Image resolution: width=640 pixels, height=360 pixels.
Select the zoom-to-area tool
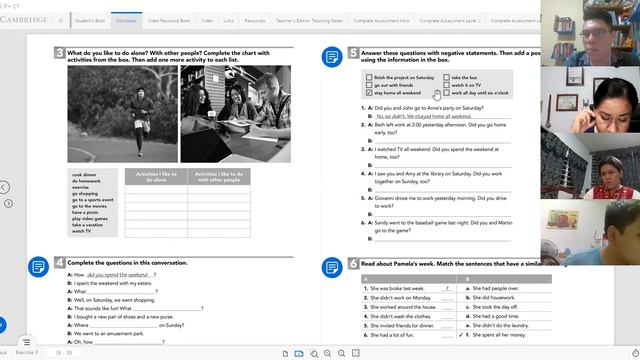314,353
